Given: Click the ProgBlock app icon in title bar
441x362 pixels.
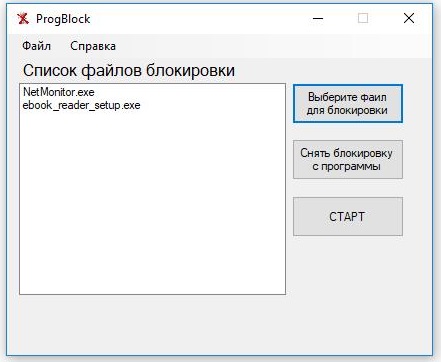Looking at the screenshot, I should tap(23, 19).
